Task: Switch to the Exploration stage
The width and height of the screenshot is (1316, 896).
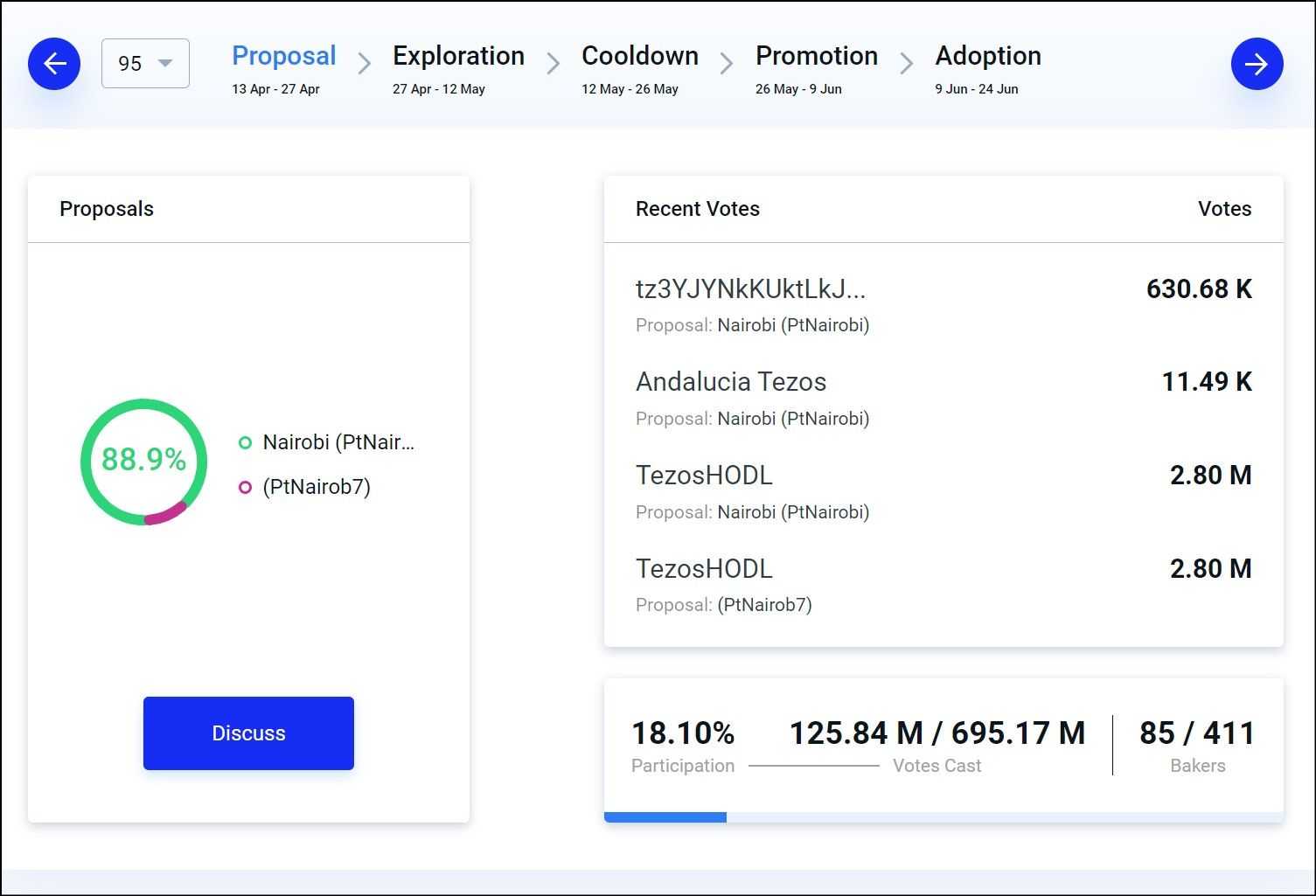Action: click(x=458, y=56)
